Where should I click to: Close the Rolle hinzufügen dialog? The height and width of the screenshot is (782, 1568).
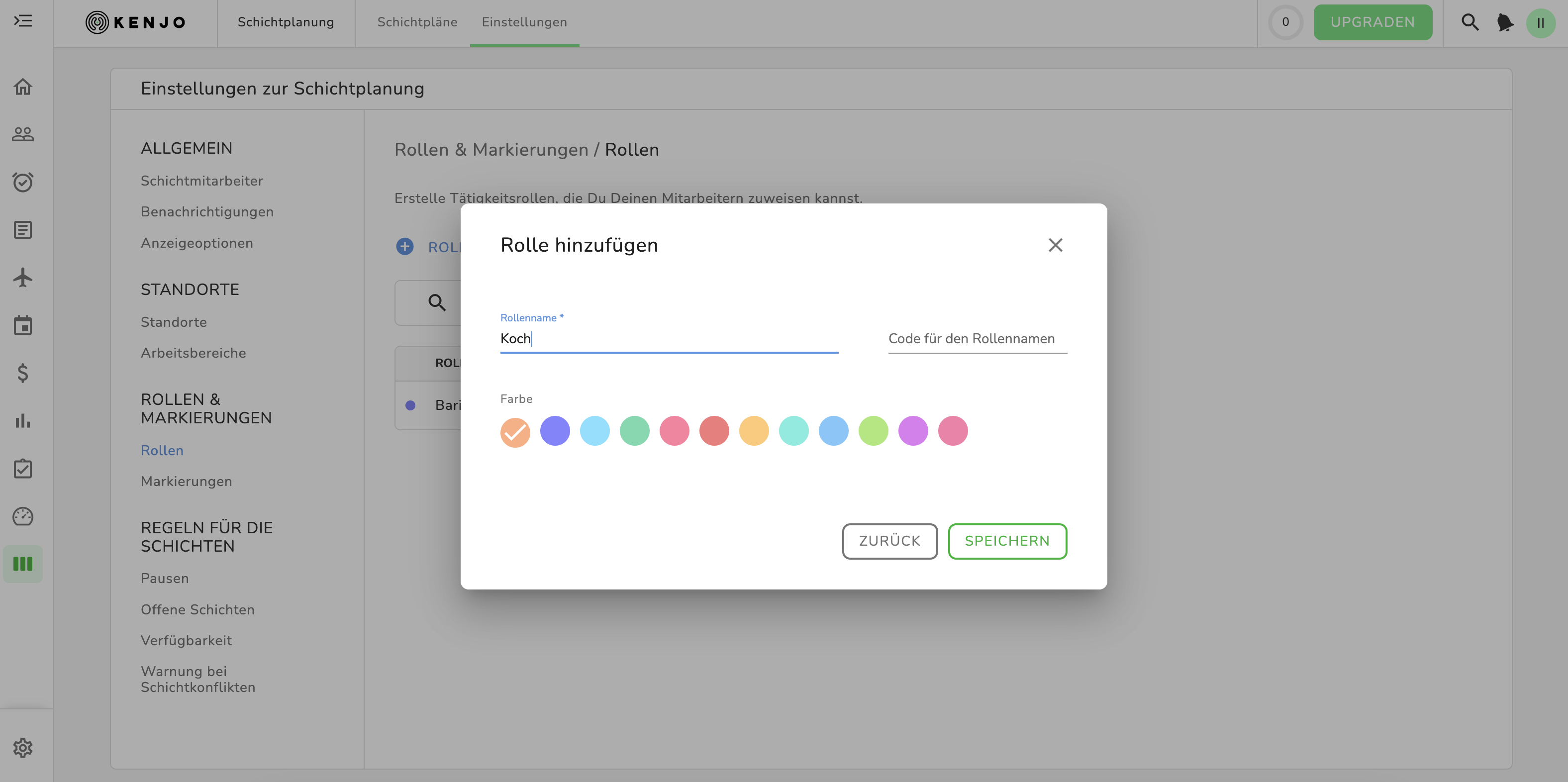1055,245
